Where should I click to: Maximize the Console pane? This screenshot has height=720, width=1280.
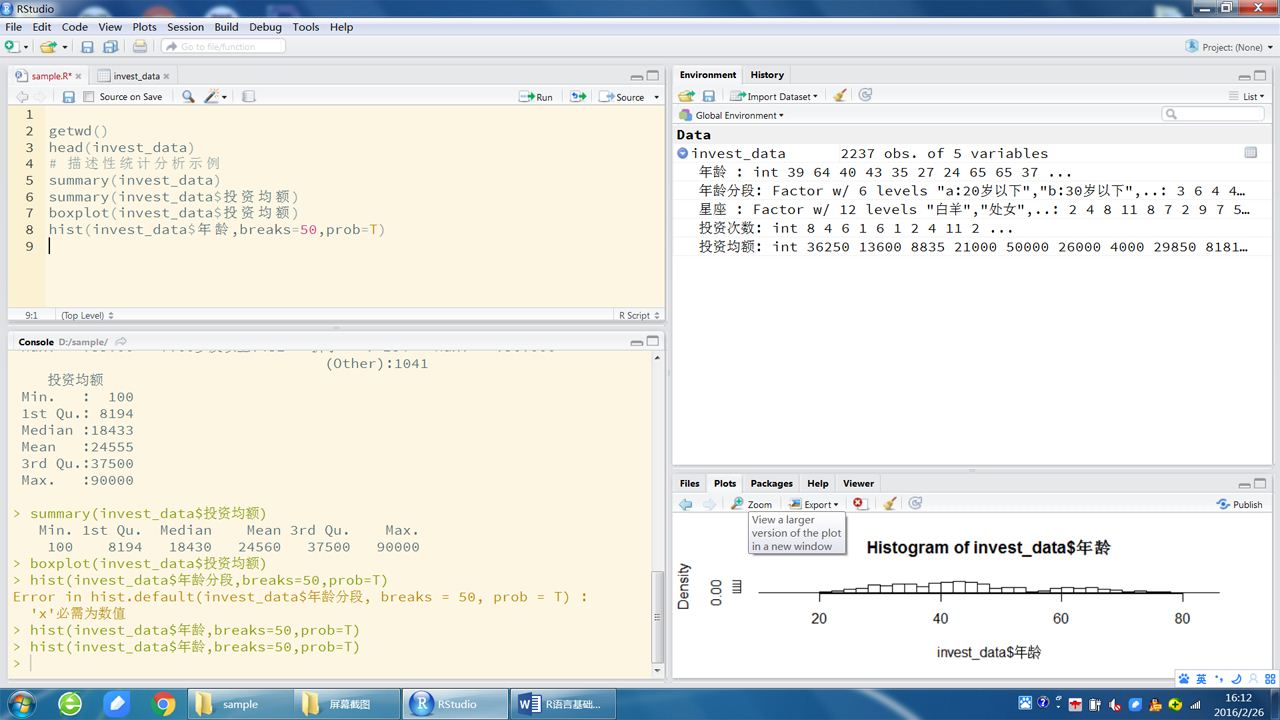click(x=652, y=342)
